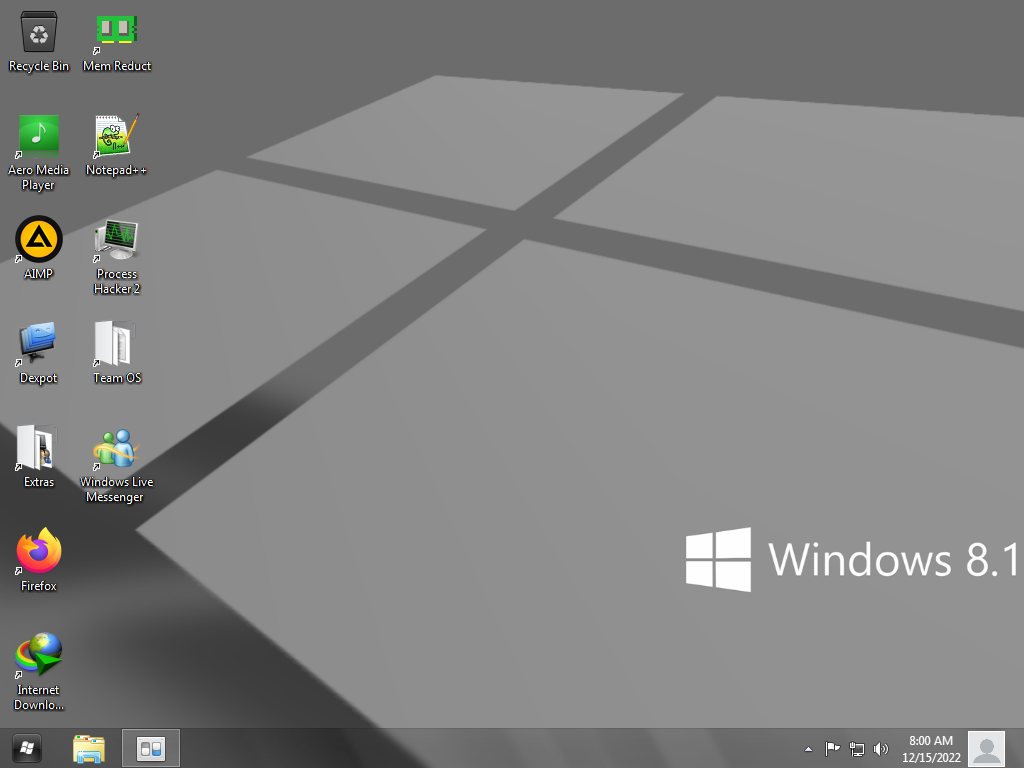Click Internet Download Manager icon
1024x768 pixels.
pyautogui.click(x=39, y=654)
